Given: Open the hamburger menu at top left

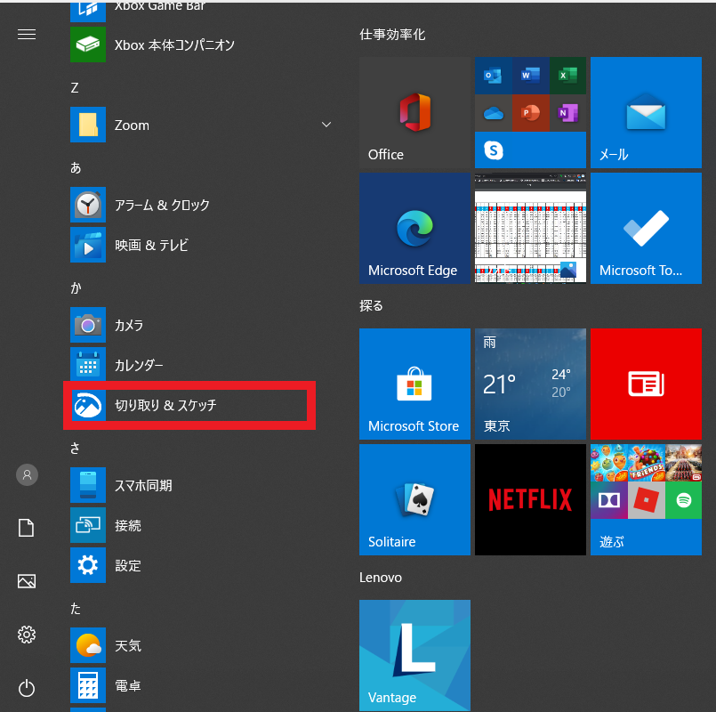Looking at the screenshot, I should coord(26,34).
